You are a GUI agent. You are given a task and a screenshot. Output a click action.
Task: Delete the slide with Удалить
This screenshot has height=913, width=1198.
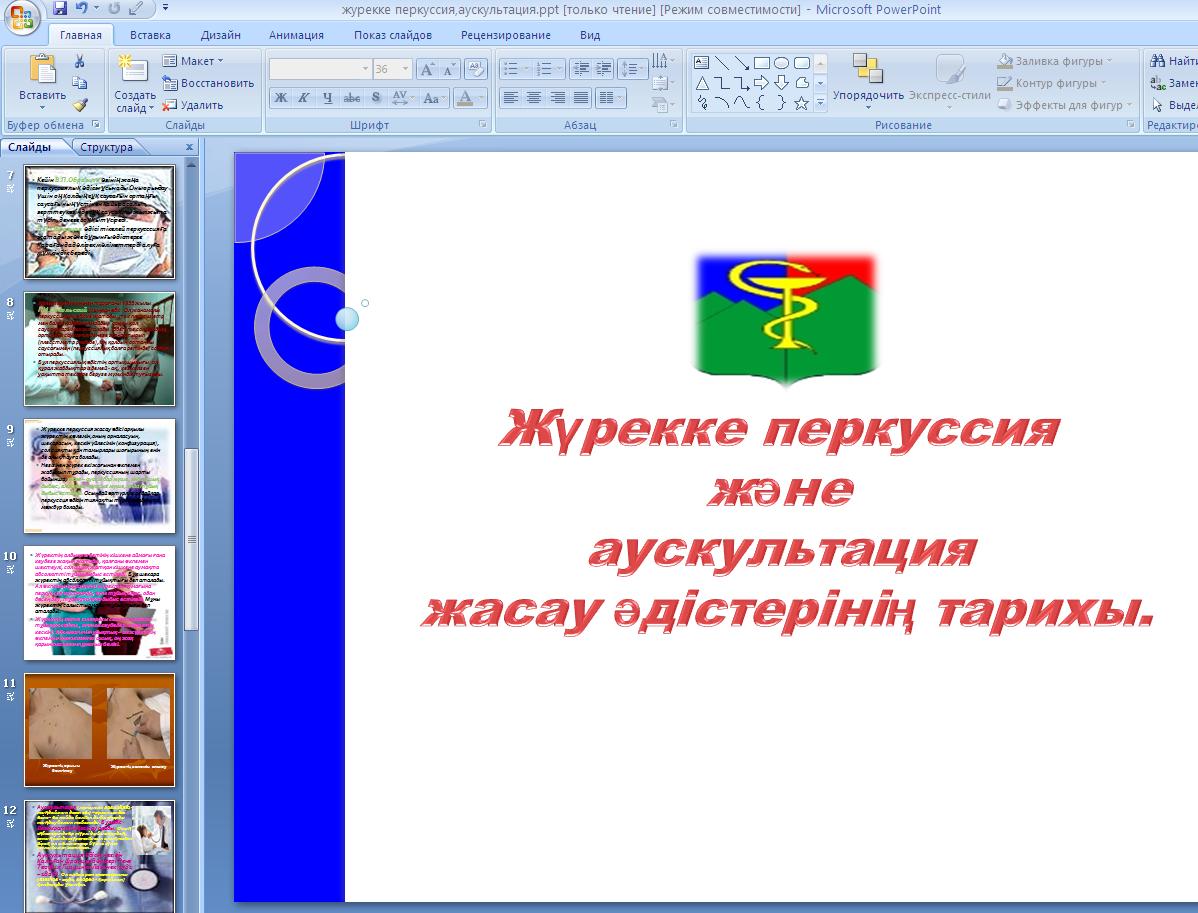(193, 105)
